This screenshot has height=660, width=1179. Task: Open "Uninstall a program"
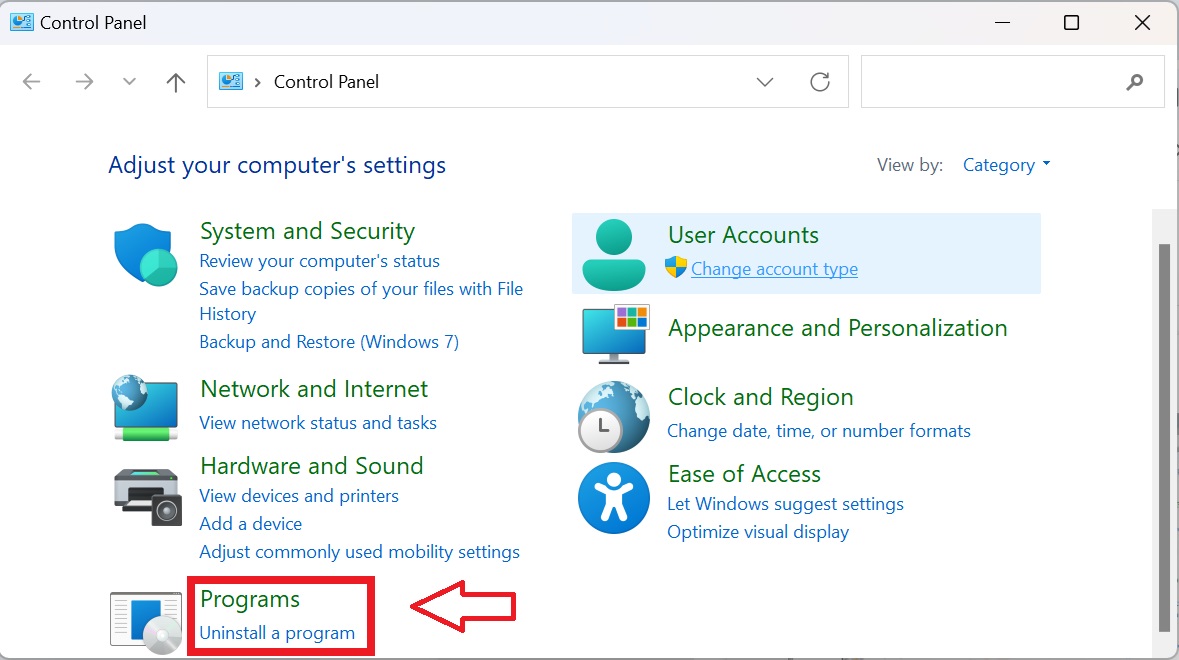point(278,632)
